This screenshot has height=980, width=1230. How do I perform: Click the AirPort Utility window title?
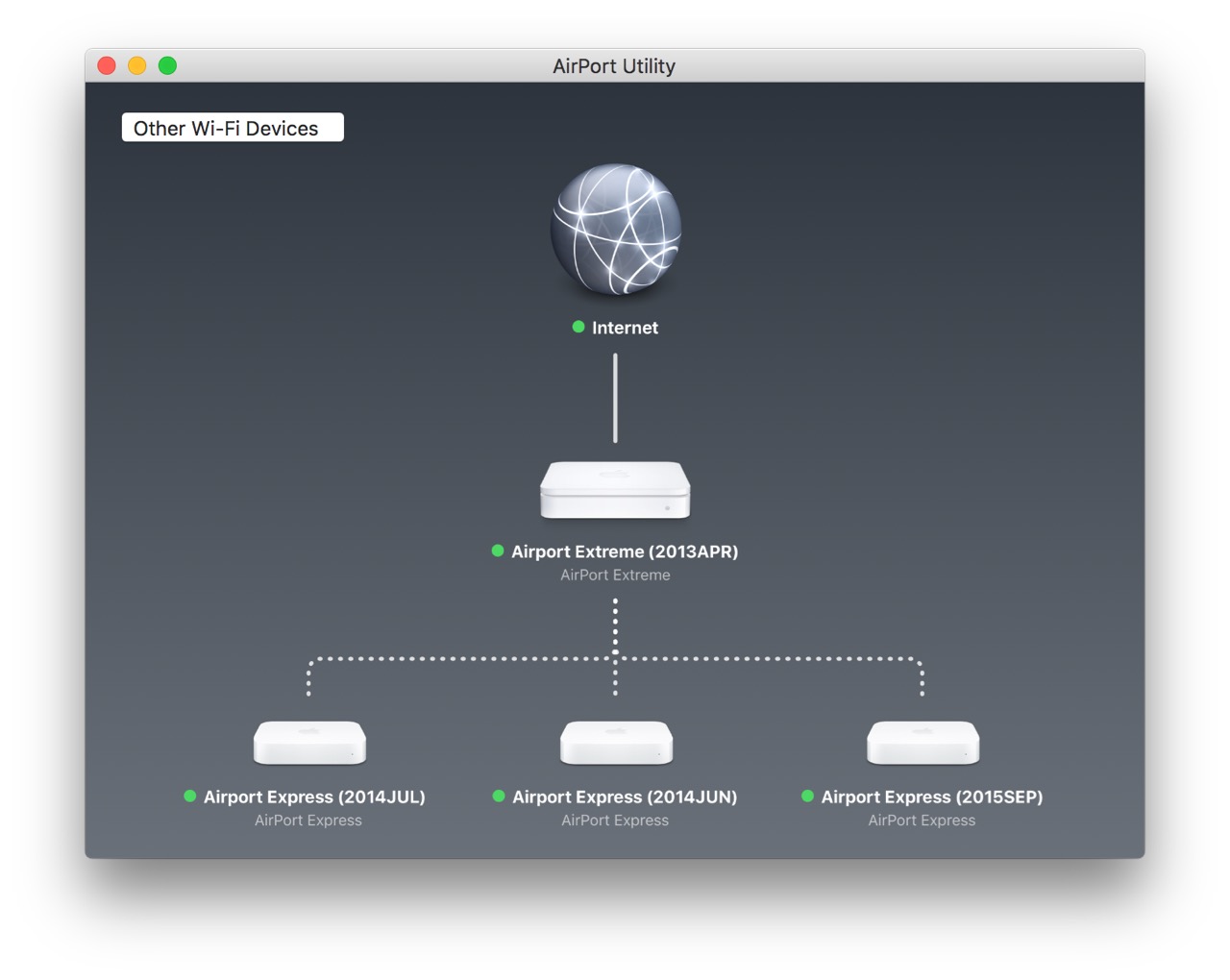pyautogui.click(x=614, y=66)
